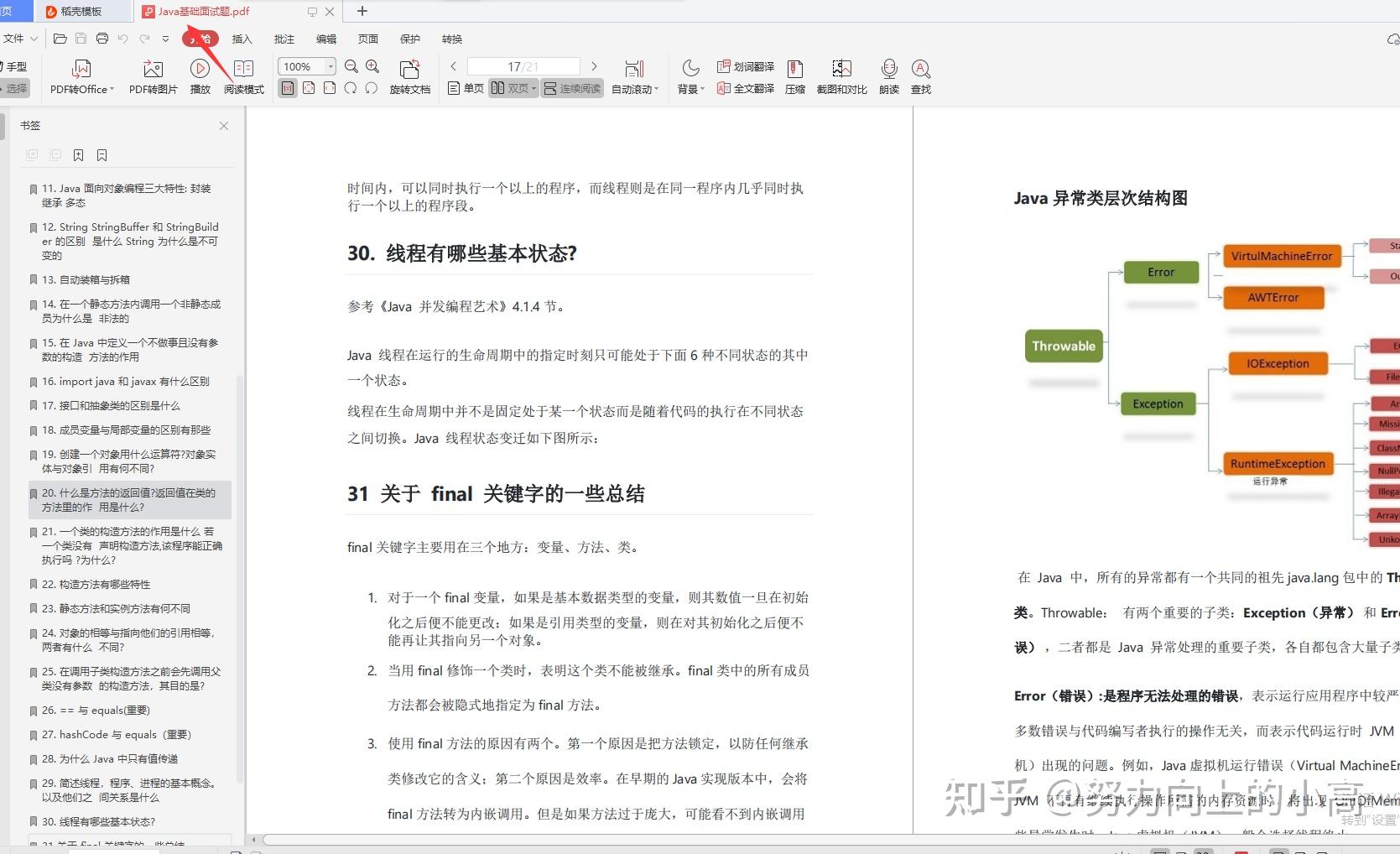1400x854 pixels.
Task: Open 自动滚动 auto scroll
Action: point(635,76)
